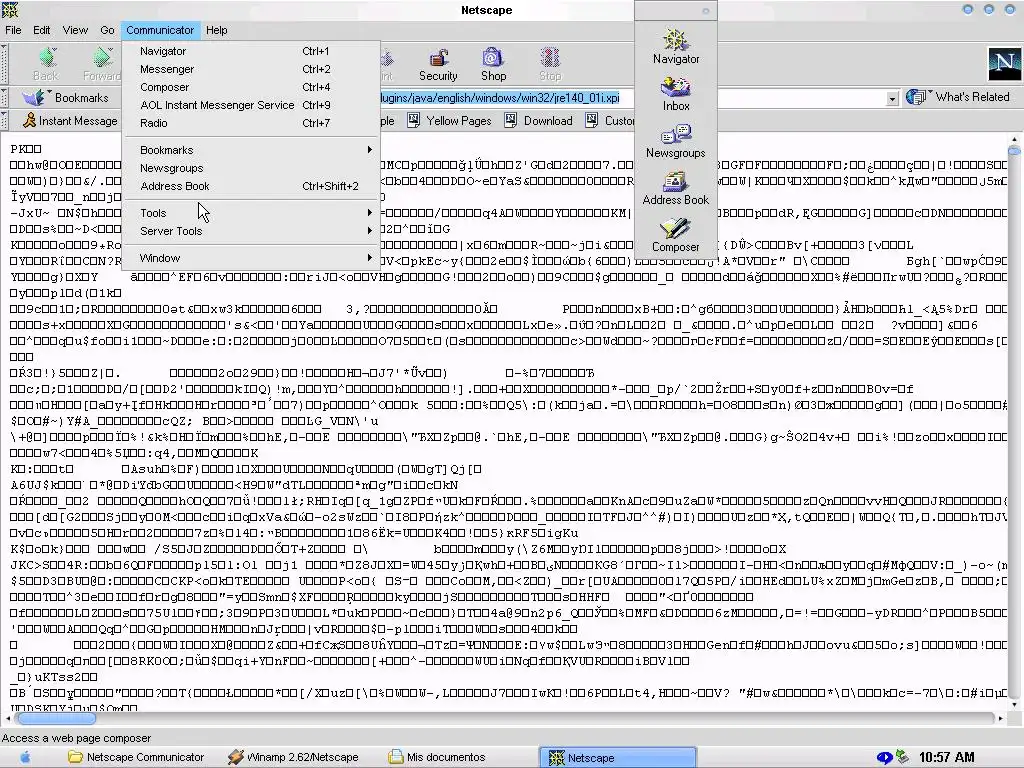Open the Go menu
The height and width of the screenshot is (768, 1024).
click(107, 30)
